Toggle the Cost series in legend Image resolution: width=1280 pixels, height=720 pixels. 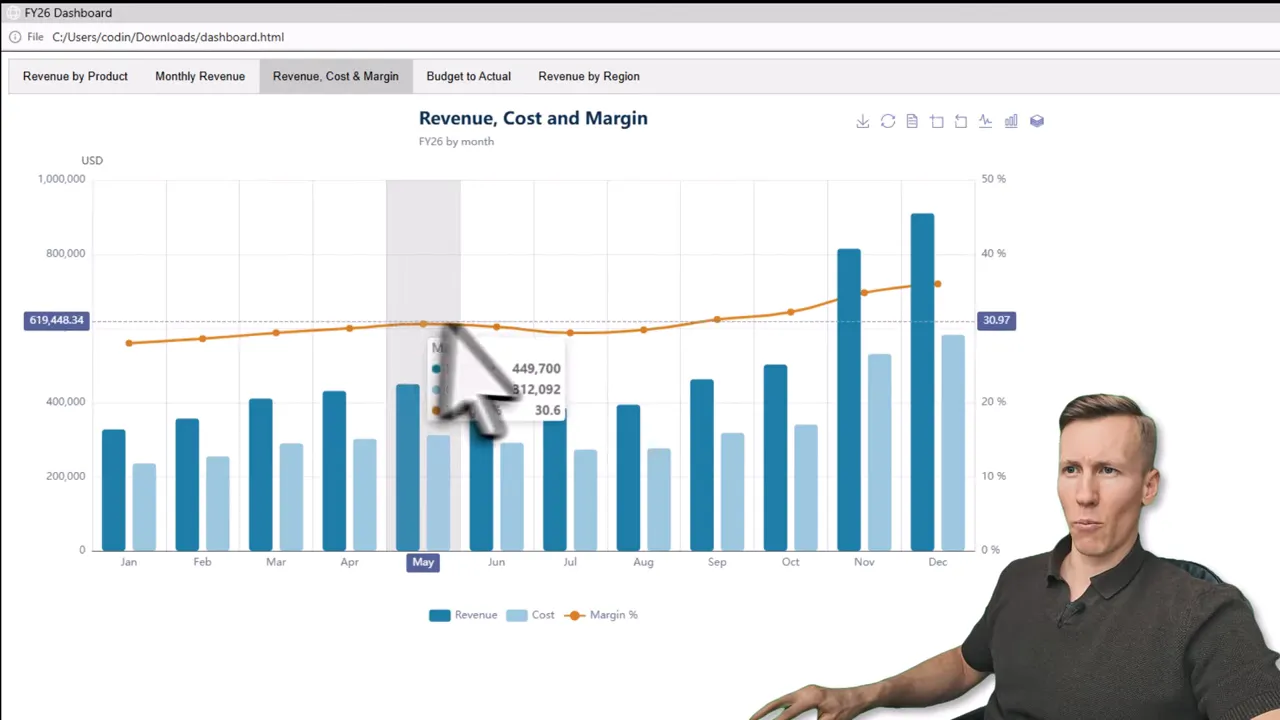(530, 615)
